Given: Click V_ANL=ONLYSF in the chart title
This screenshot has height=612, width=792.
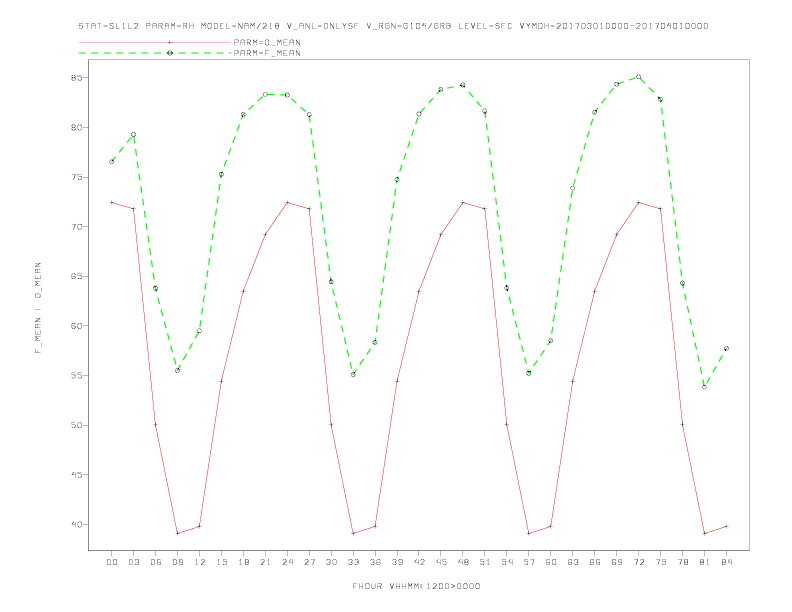Looking at the screenshot, I should click(x=322, y=26).
